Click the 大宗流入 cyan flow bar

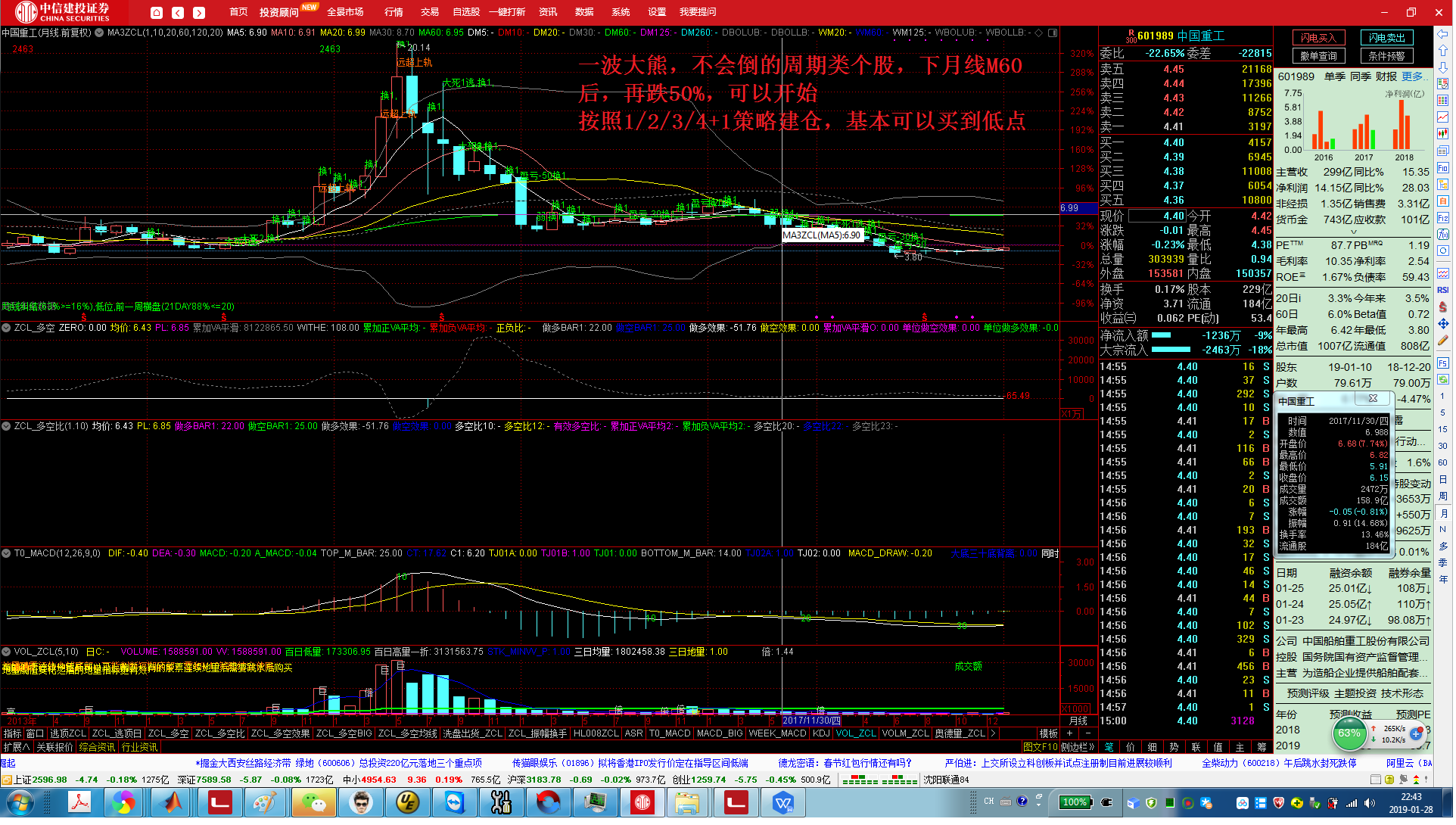(1171, 350)
